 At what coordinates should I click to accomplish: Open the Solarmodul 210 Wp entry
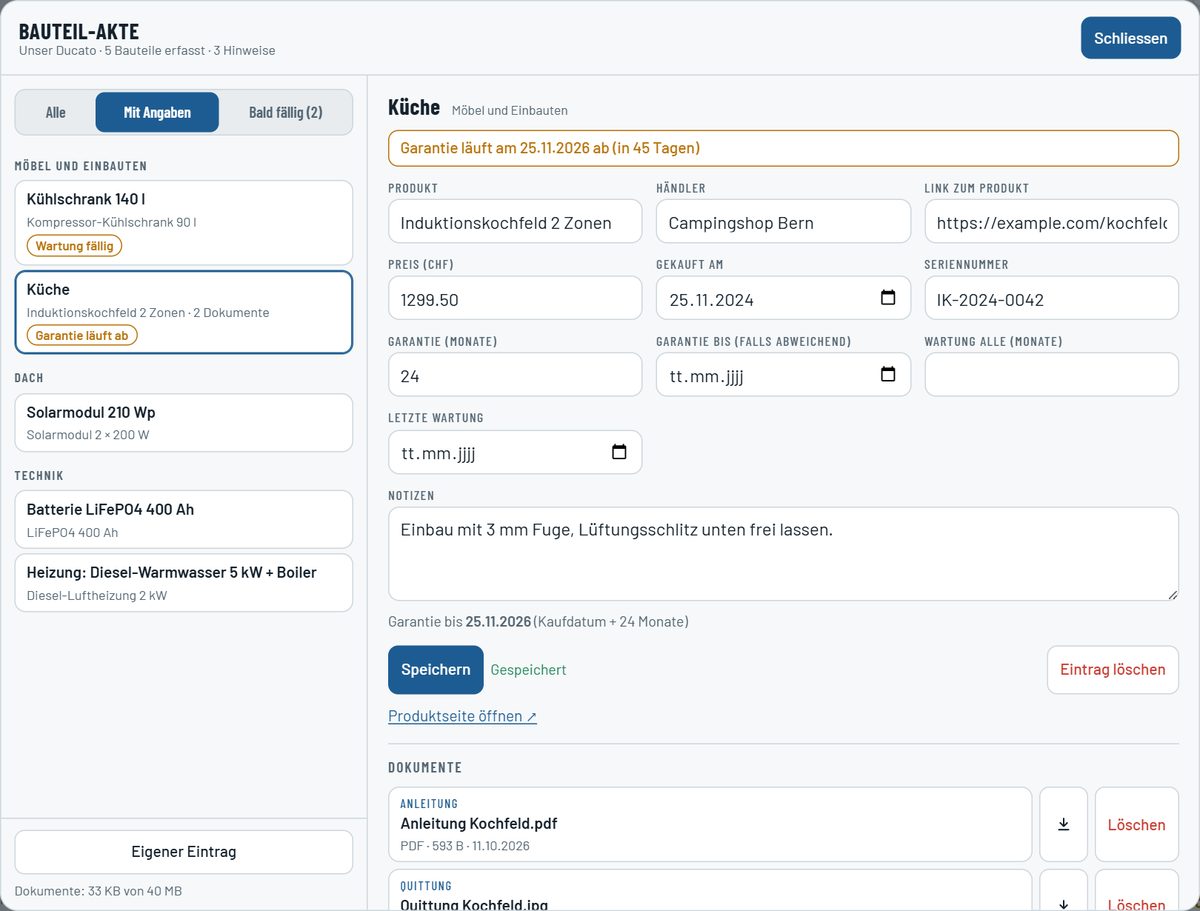(x=184, y=422)
